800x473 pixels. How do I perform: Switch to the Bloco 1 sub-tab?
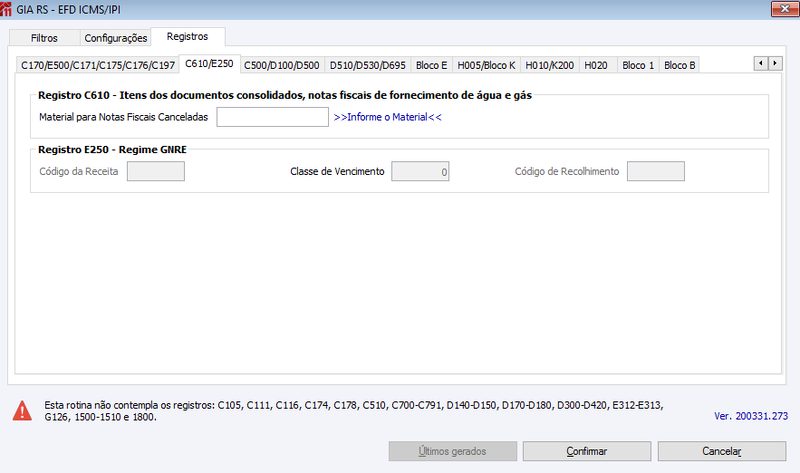click(x=638, y=65)
